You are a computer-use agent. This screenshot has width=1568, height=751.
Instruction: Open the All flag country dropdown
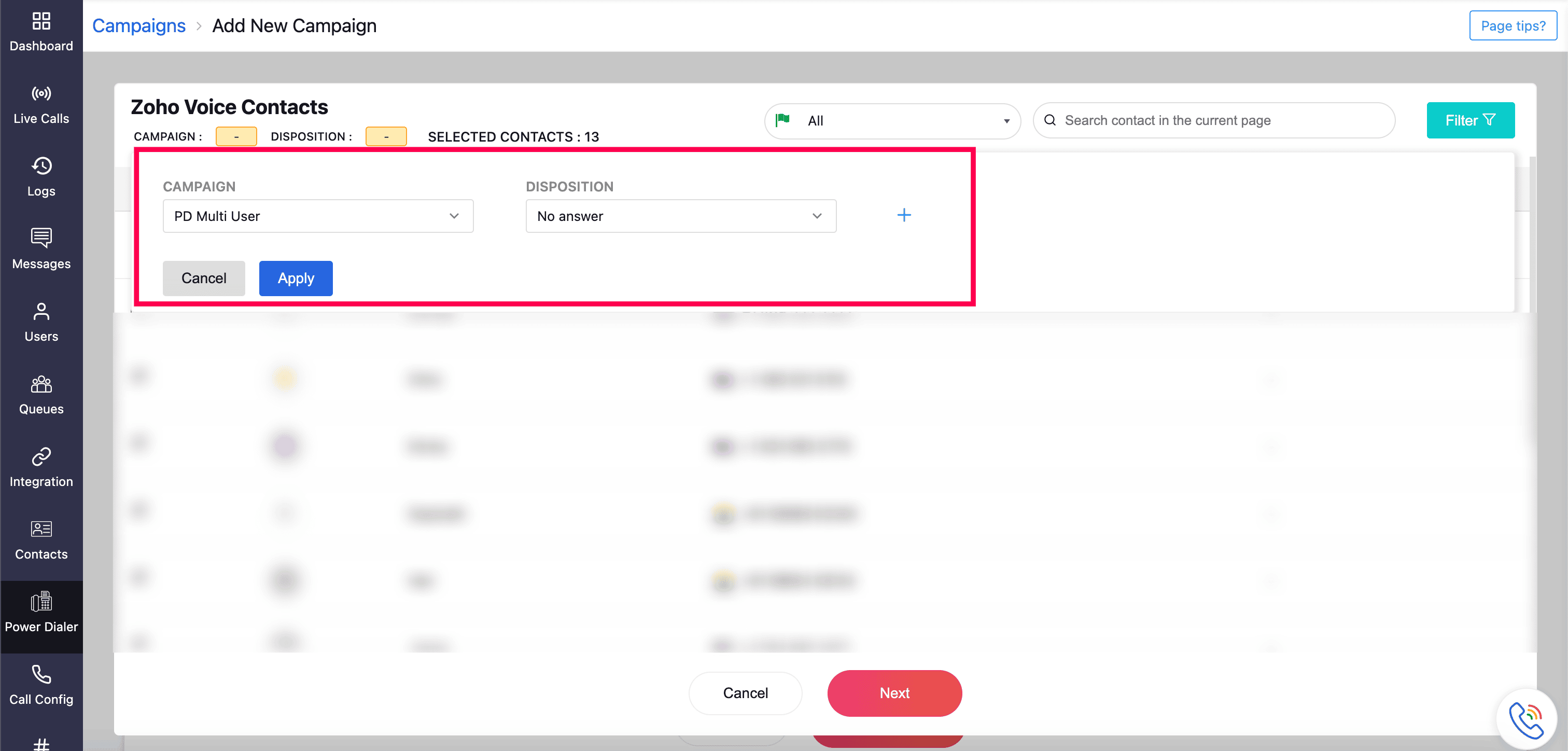[892, 121]
